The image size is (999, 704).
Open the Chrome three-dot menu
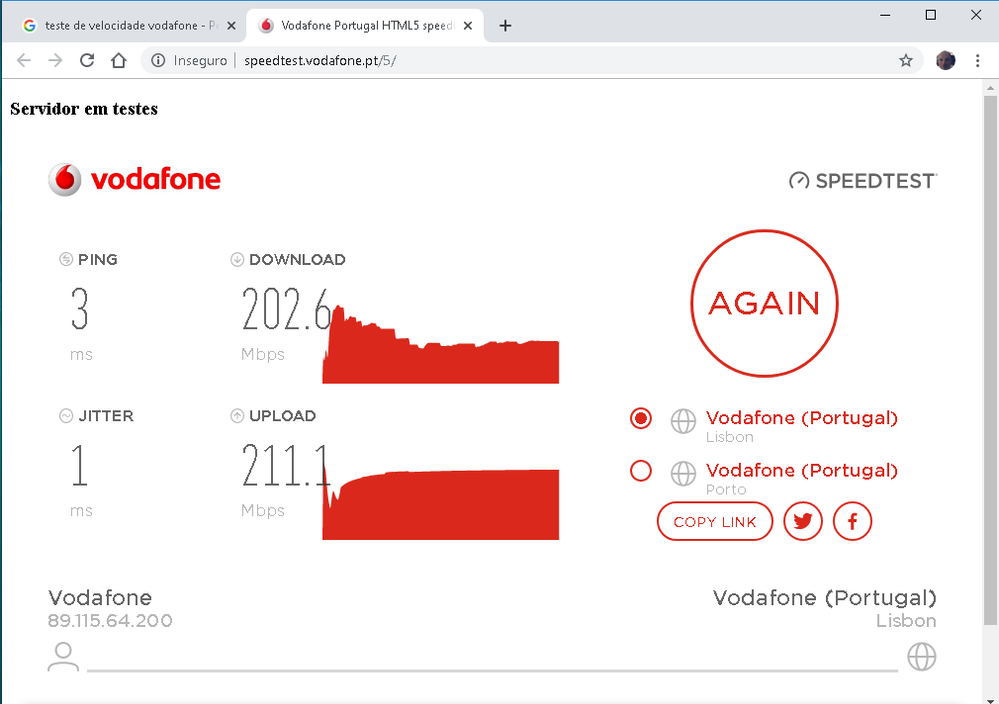coord(977,61)
